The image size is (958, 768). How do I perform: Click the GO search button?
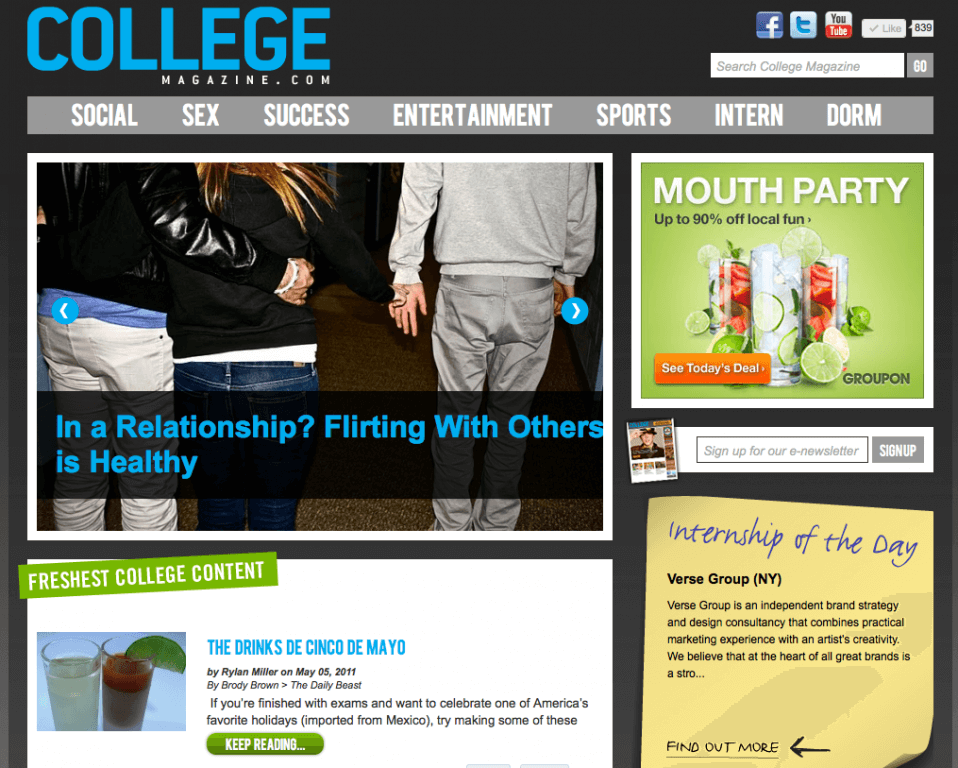[x=920, y=65]
